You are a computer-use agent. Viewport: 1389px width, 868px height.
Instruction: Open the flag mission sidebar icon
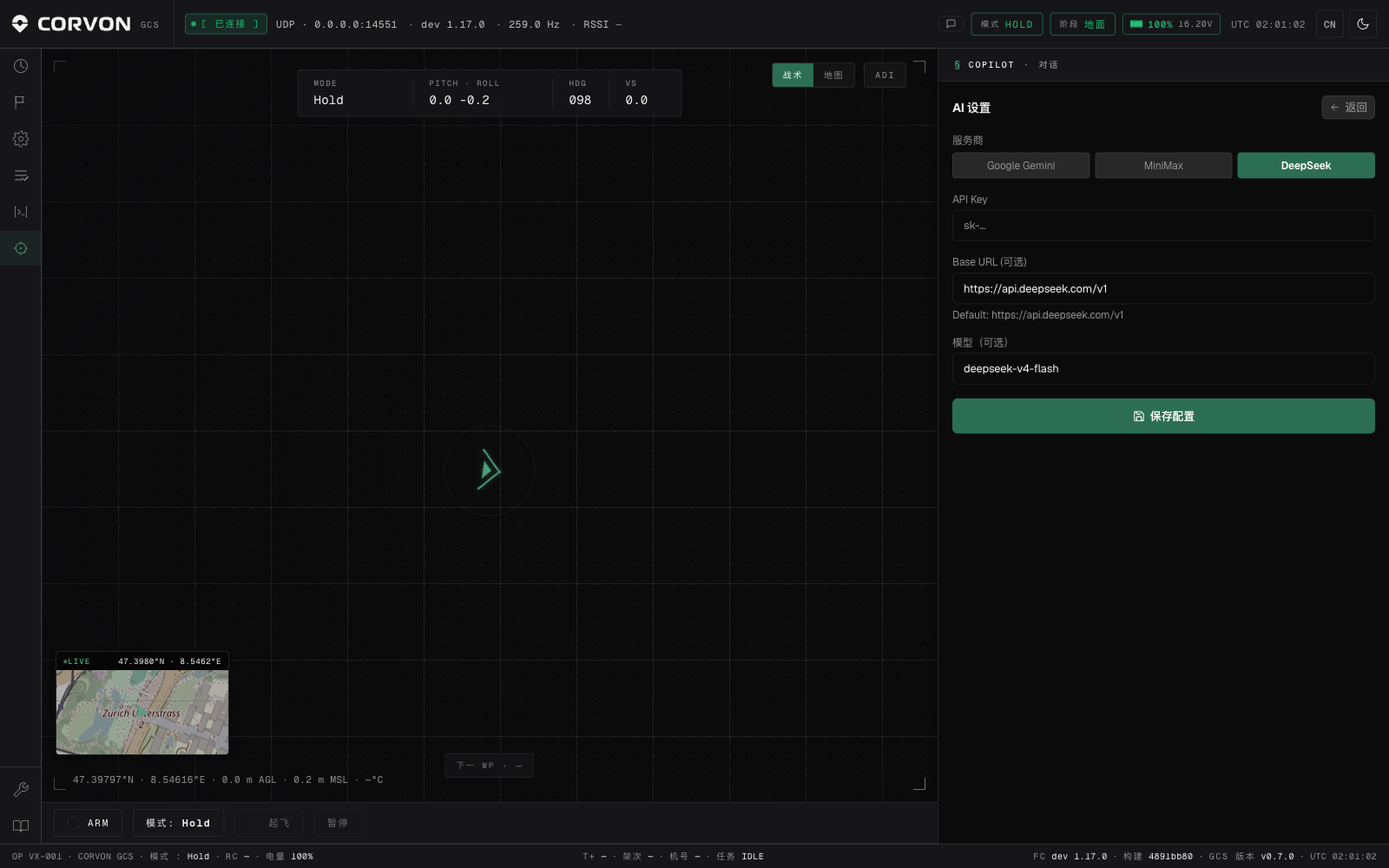[x=21, y=102]
